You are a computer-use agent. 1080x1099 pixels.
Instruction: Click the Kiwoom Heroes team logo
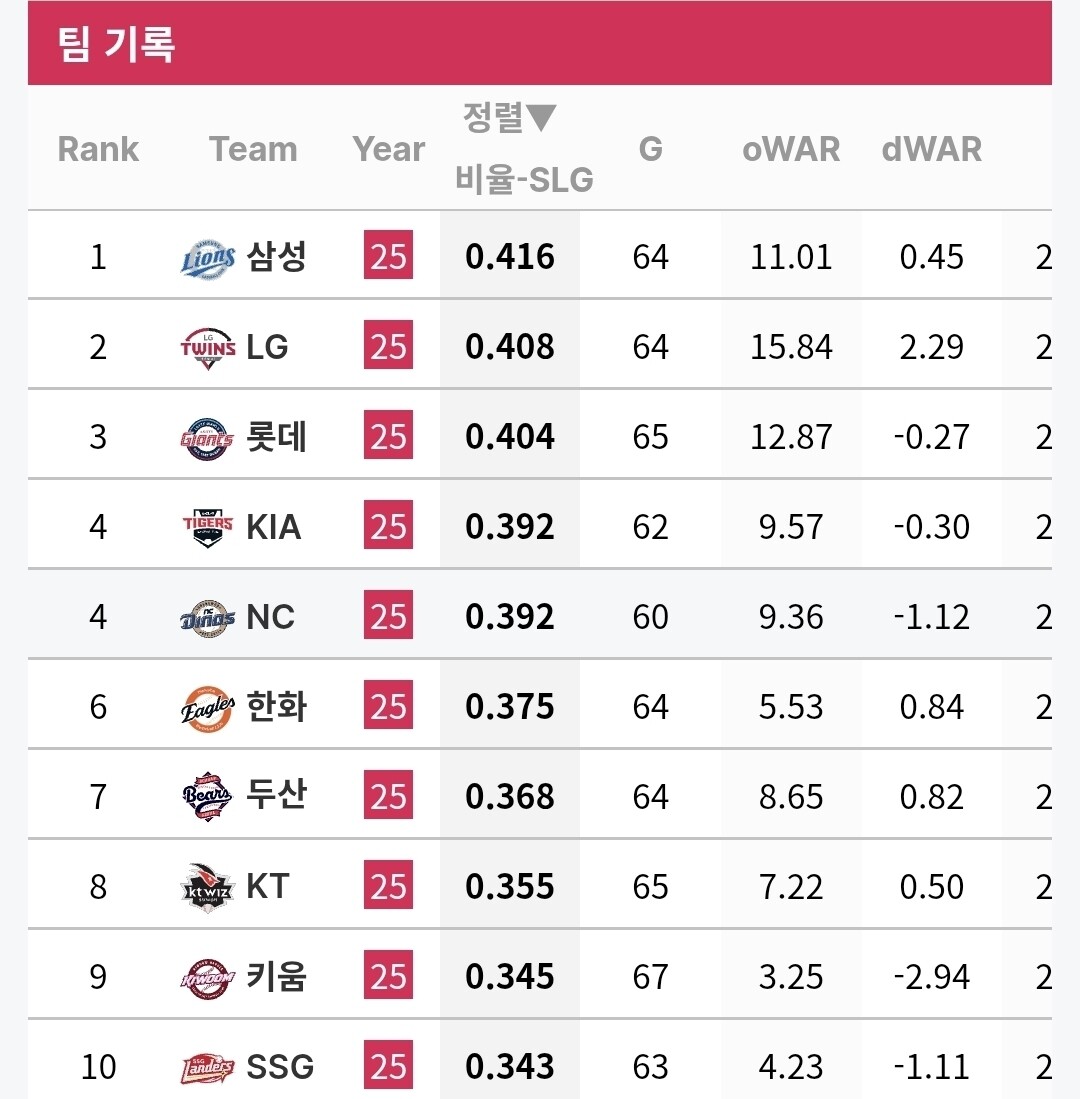click(209, 977)
